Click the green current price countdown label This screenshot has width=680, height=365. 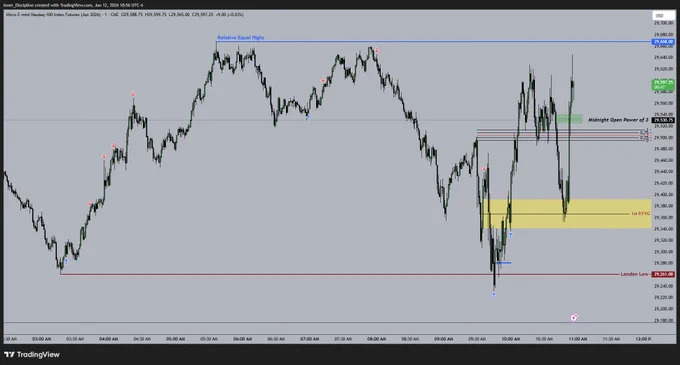[x=664, y=85]
